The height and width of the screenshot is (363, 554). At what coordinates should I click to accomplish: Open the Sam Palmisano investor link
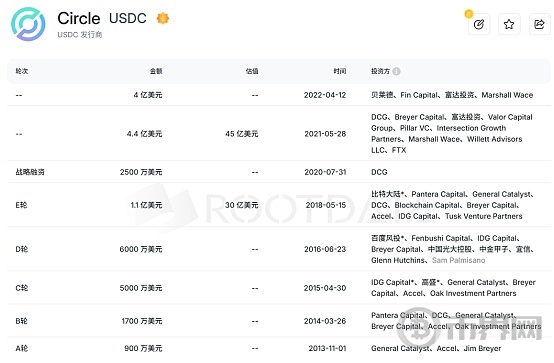tap(459, 260)
